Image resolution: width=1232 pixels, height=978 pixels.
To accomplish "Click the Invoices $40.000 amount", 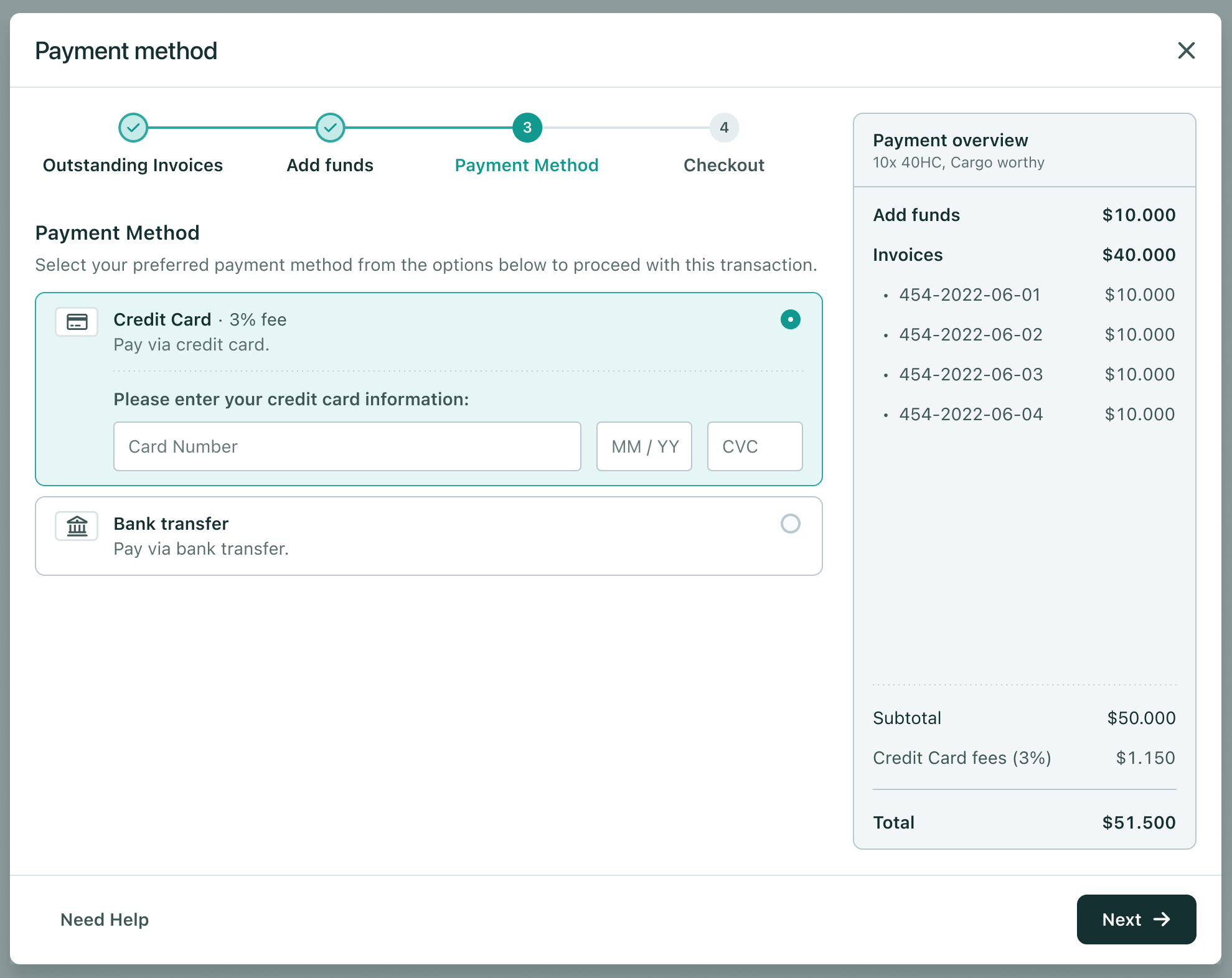I will coord(1139,255).
